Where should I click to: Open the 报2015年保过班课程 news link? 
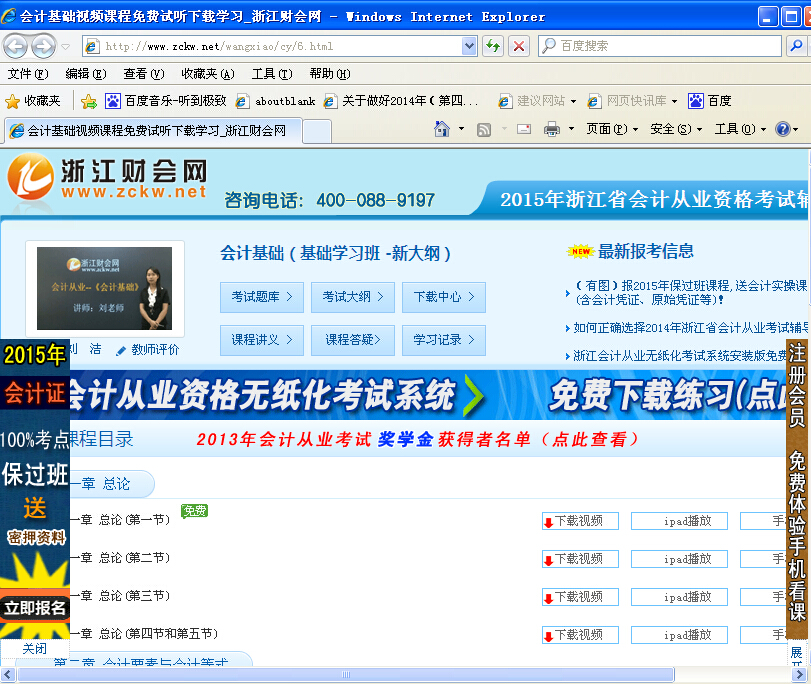coord(692,292)
